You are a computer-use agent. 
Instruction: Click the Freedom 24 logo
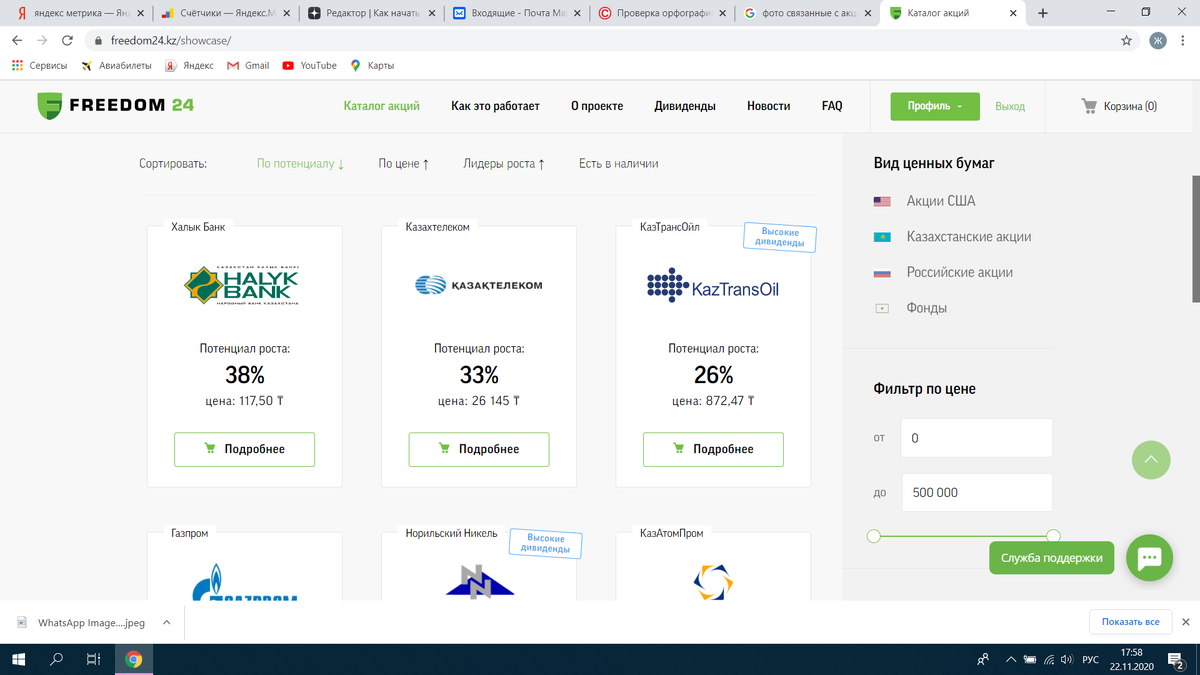(x=116, y=105)
